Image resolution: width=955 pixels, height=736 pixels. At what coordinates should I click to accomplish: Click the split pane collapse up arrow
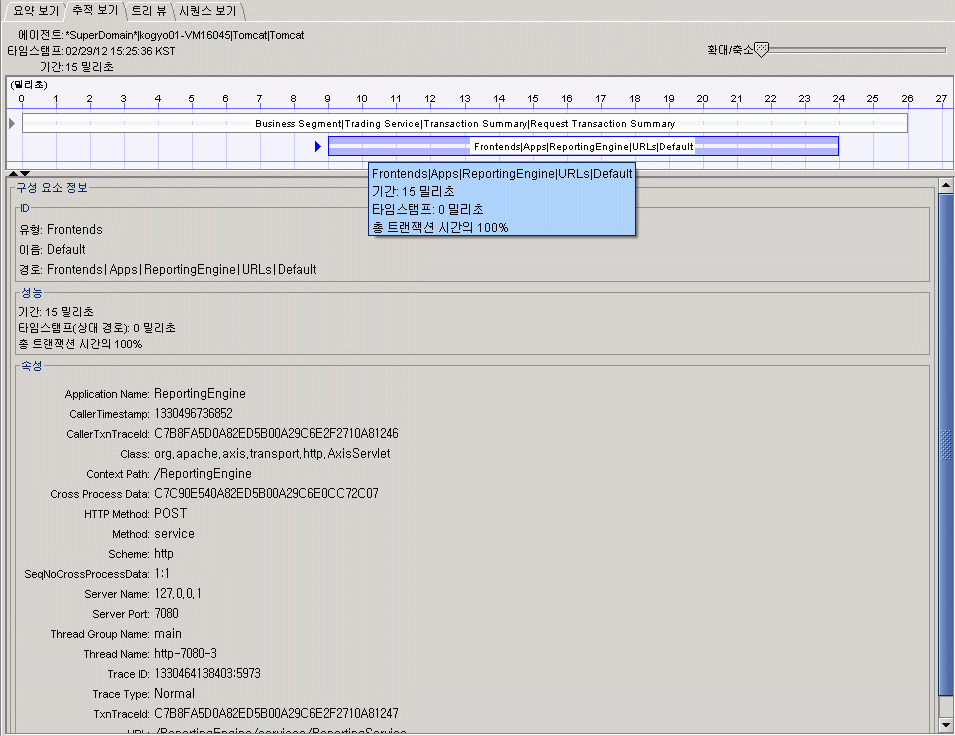[x=13, y=174]
